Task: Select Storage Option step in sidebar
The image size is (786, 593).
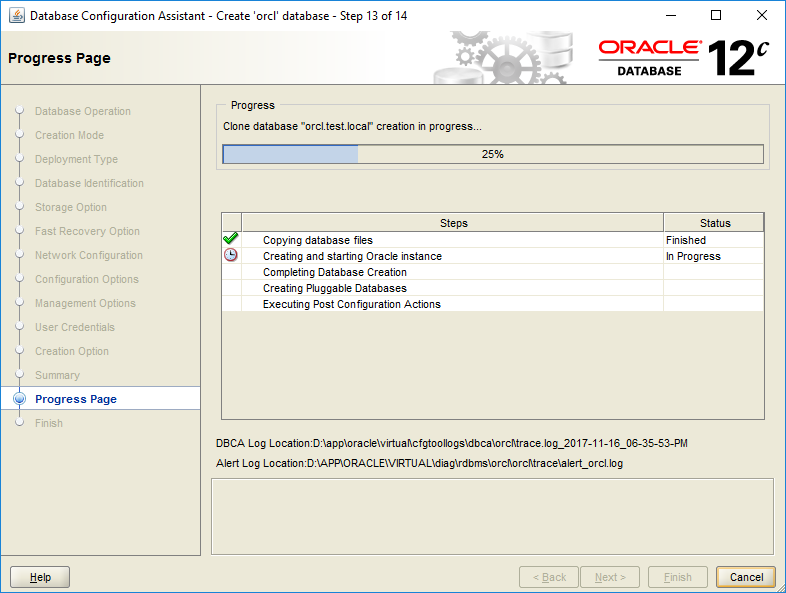Action: coord(71,207)
